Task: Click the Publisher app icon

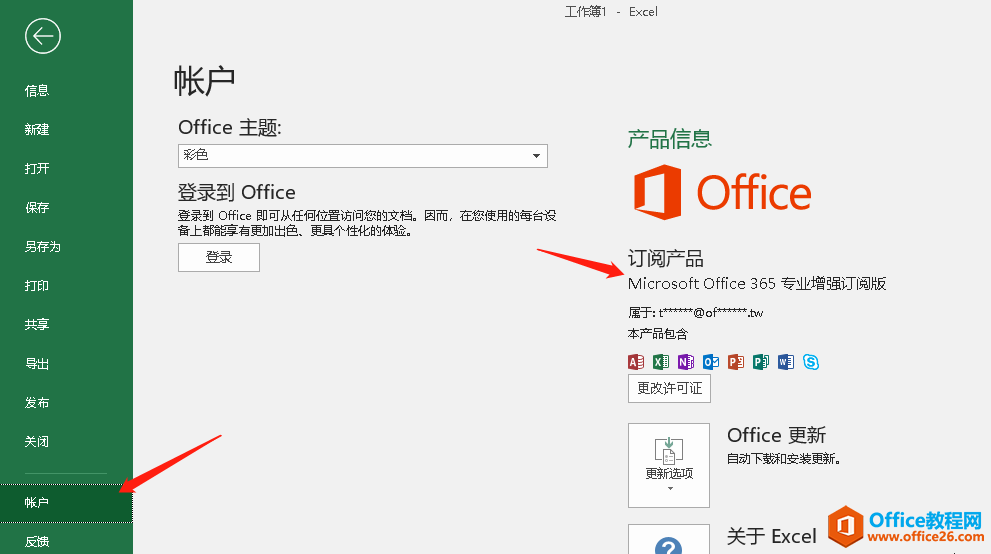Action: pyautogui.click(x=761, y=362)
